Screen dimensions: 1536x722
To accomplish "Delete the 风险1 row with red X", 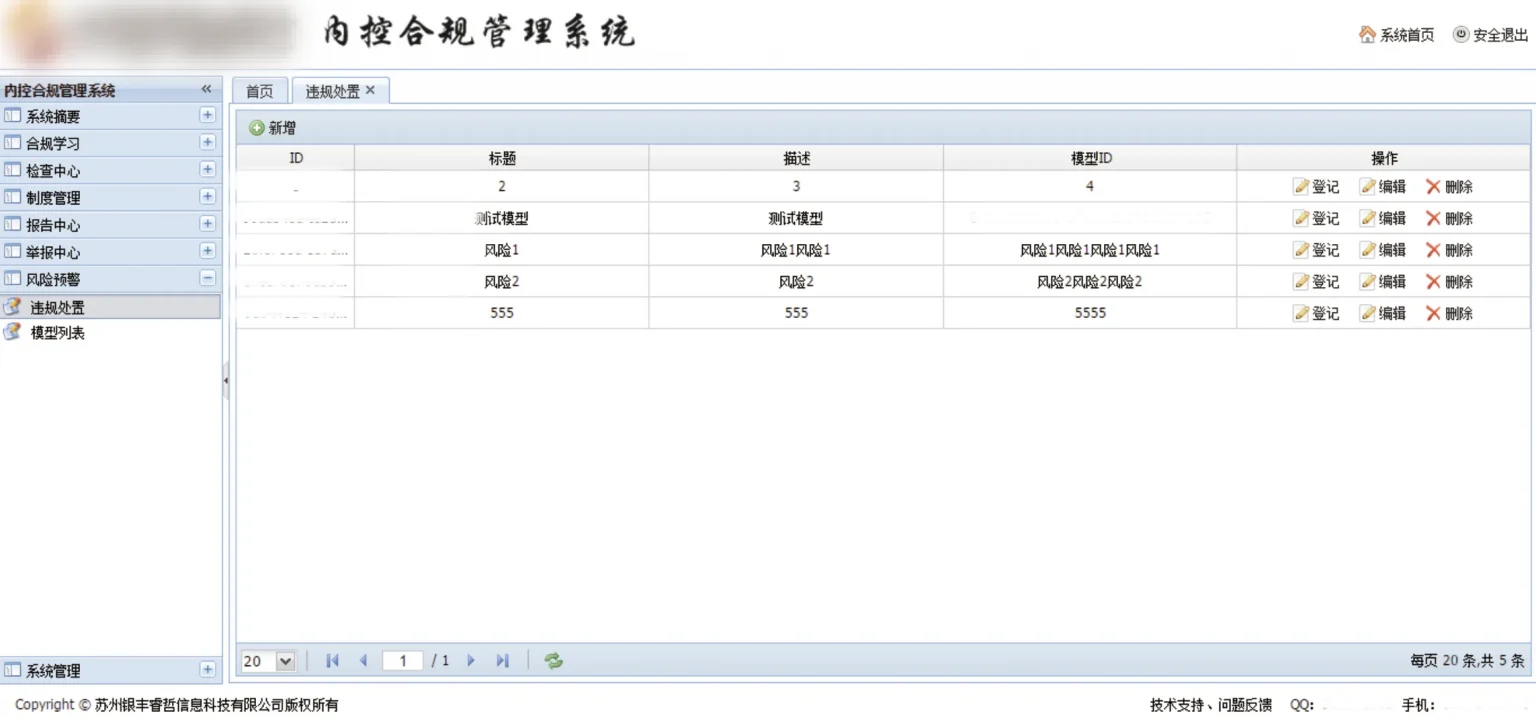I will [1433, 250].
